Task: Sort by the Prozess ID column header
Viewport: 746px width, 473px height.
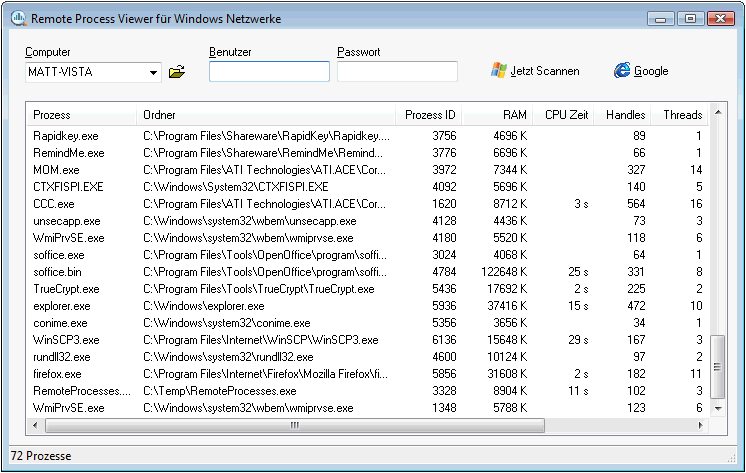Action: coord(429,115)
